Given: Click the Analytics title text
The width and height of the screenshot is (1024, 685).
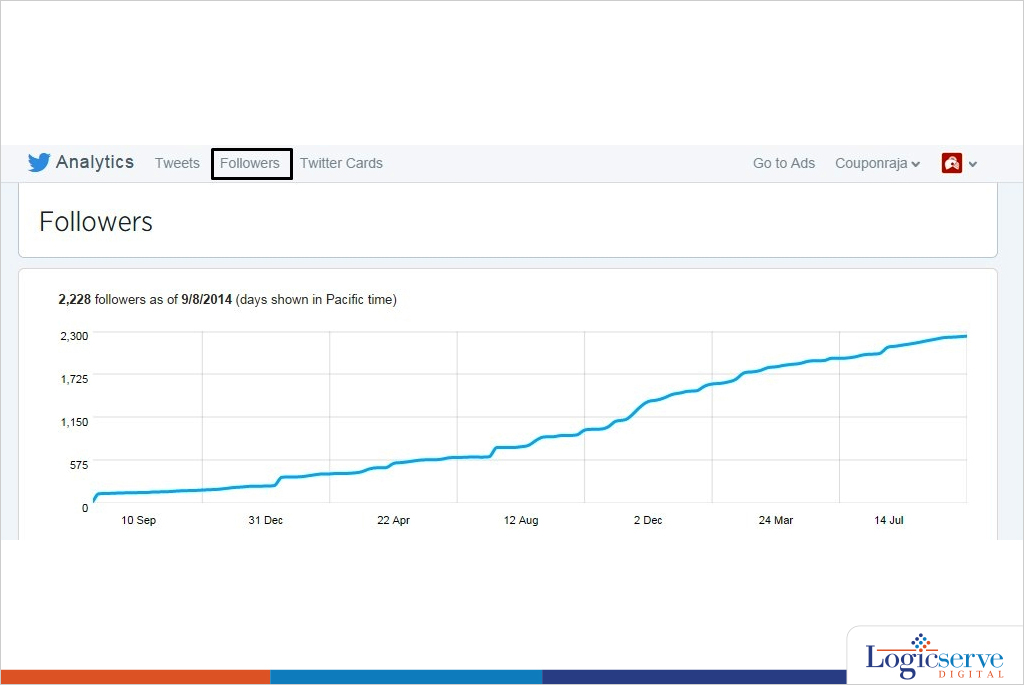Looking at the screenshot, I should click(95, 162).
